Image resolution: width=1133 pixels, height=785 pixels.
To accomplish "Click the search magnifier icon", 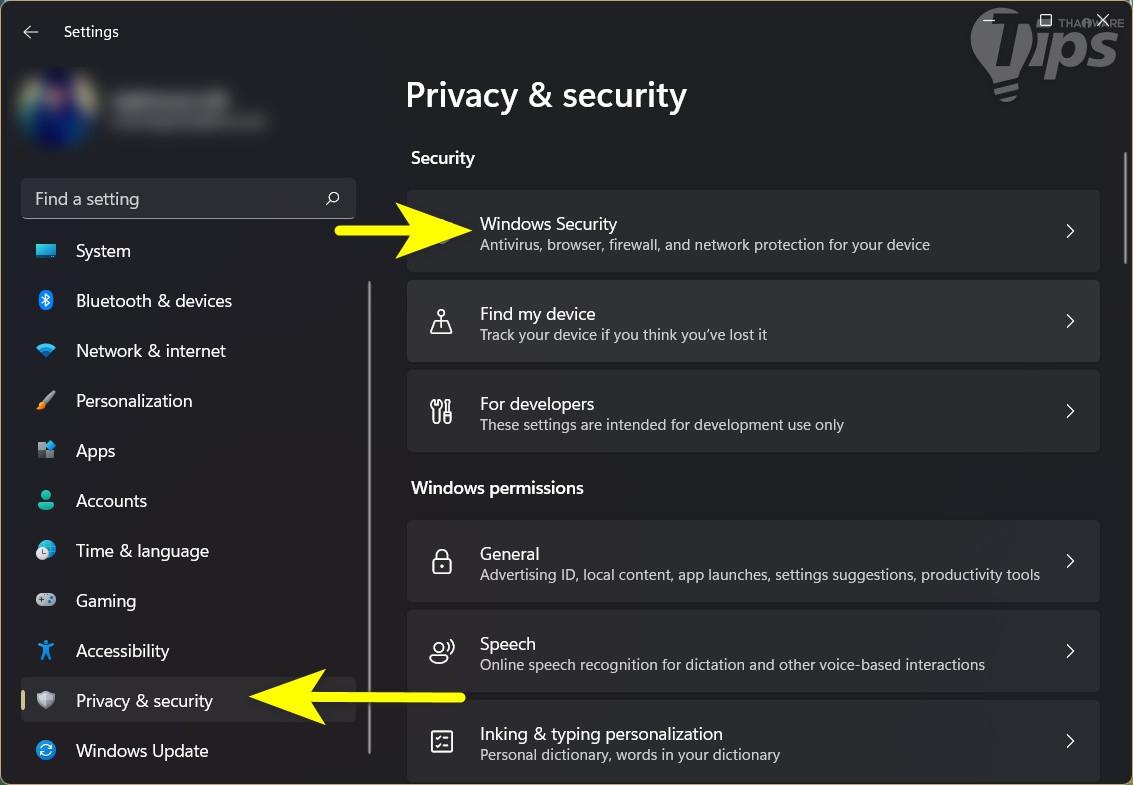I will coord(333,199).
